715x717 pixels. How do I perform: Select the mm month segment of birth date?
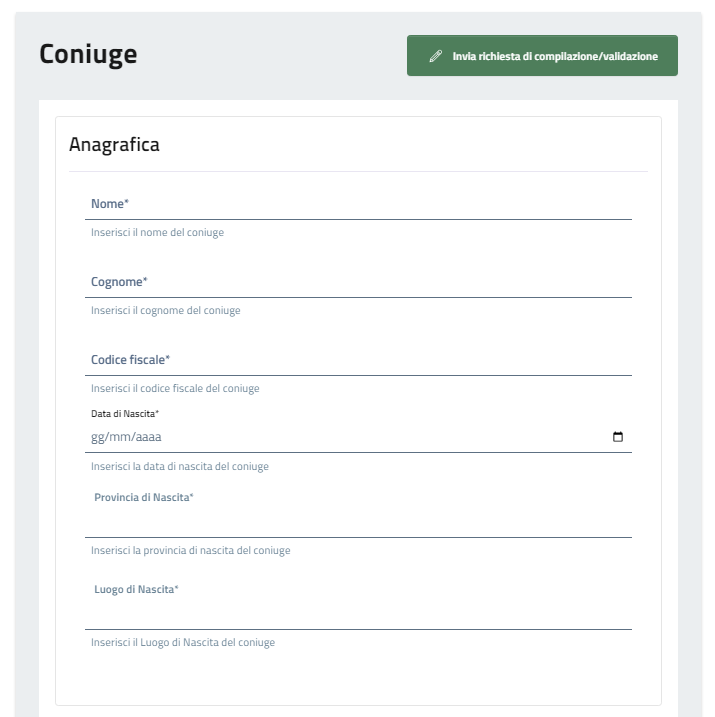[120, 437]
